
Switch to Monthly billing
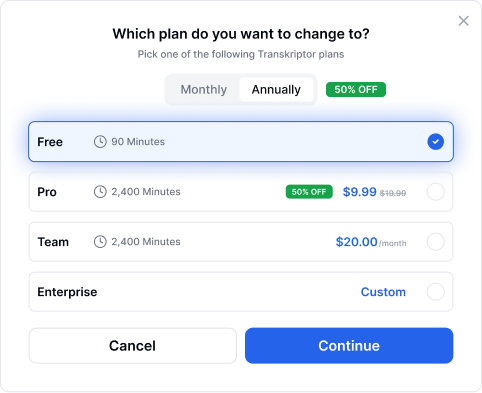click(x=204, y=90)
